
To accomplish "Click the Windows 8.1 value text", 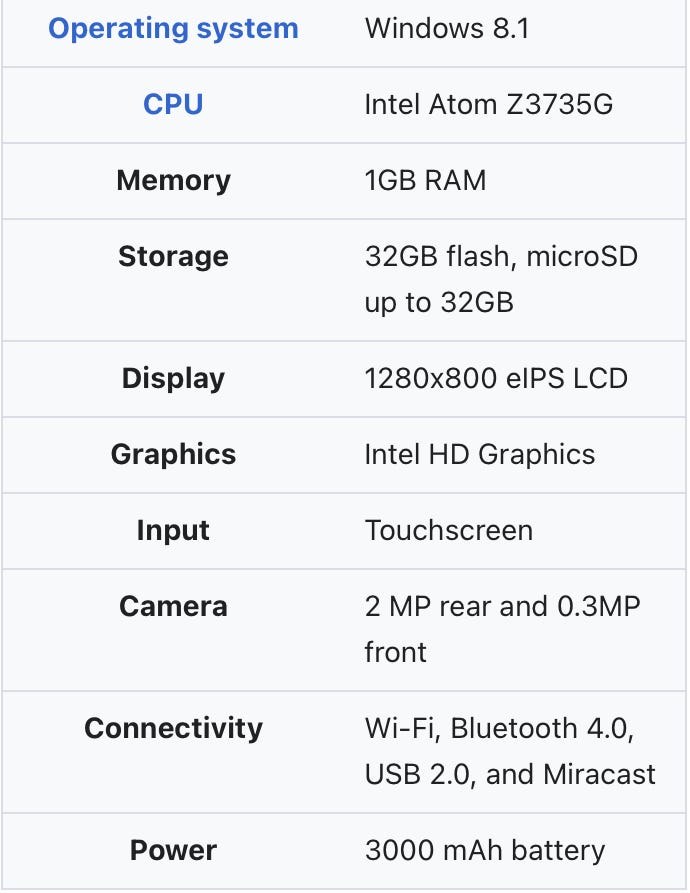I will click(447, 28).
